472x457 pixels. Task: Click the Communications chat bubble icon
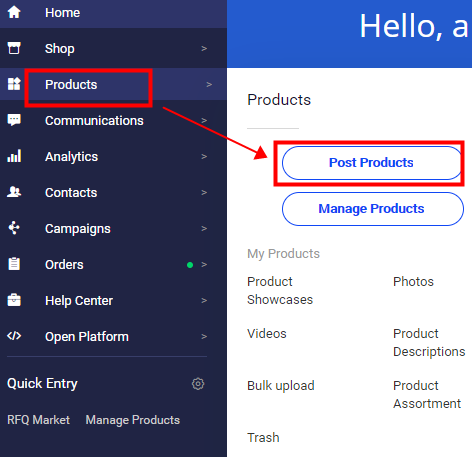click(x=14, y=120)
